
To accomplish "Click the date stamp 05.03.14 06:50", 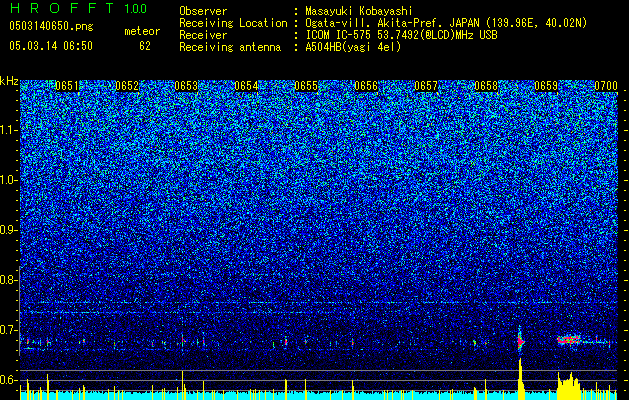I will 51,46.
